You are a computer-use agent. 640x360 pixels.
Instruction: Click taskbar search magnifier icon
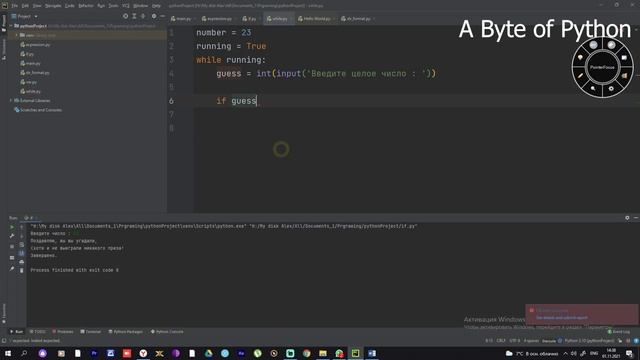(x=24, y=353)
